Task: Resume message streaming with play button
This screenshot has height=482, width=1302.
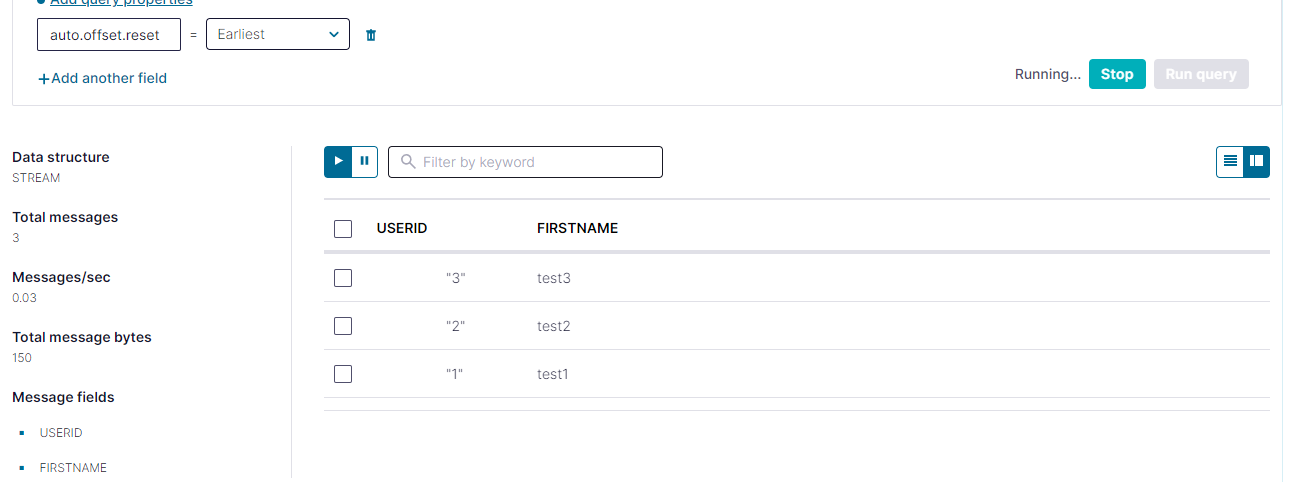Action: 338,161
